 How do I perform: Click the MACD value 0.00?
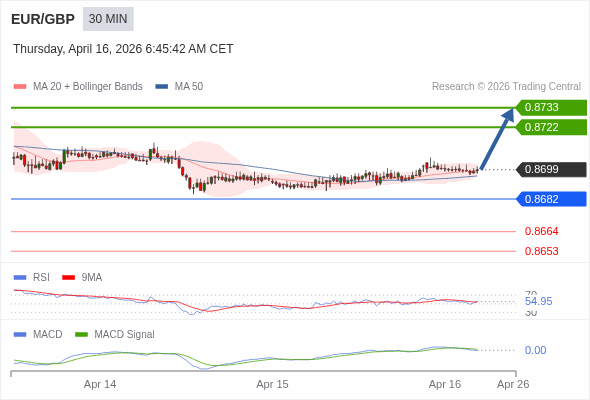[x=535, y=350]
